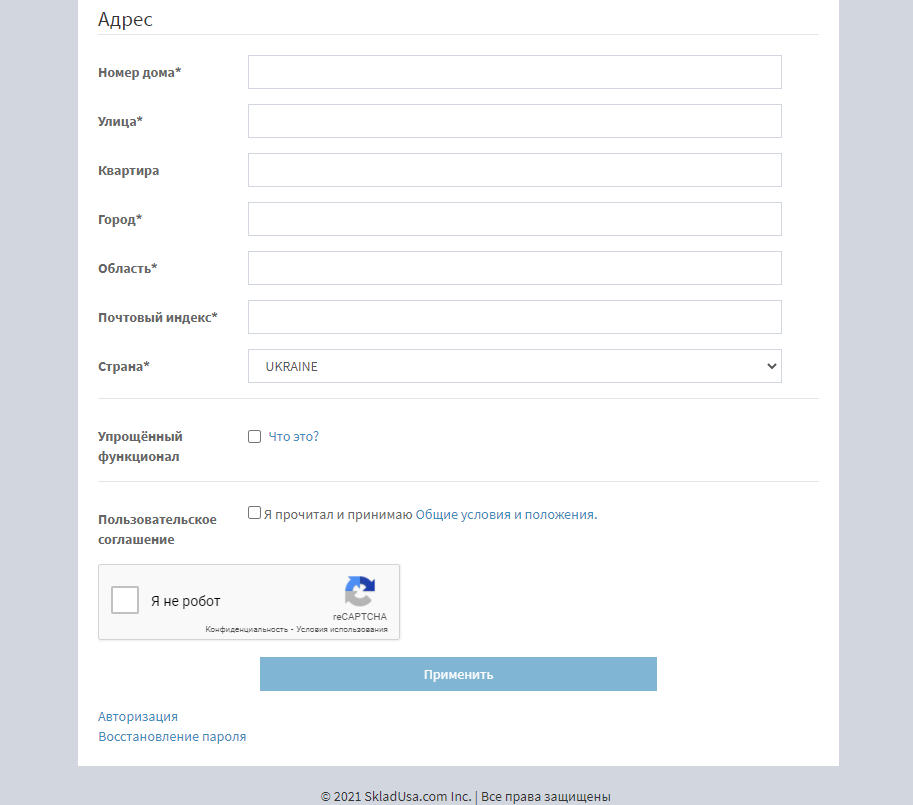913x805 pixels.
Task: Enable the Упрощённый функционал checkbox
Action: pos(254,437)
